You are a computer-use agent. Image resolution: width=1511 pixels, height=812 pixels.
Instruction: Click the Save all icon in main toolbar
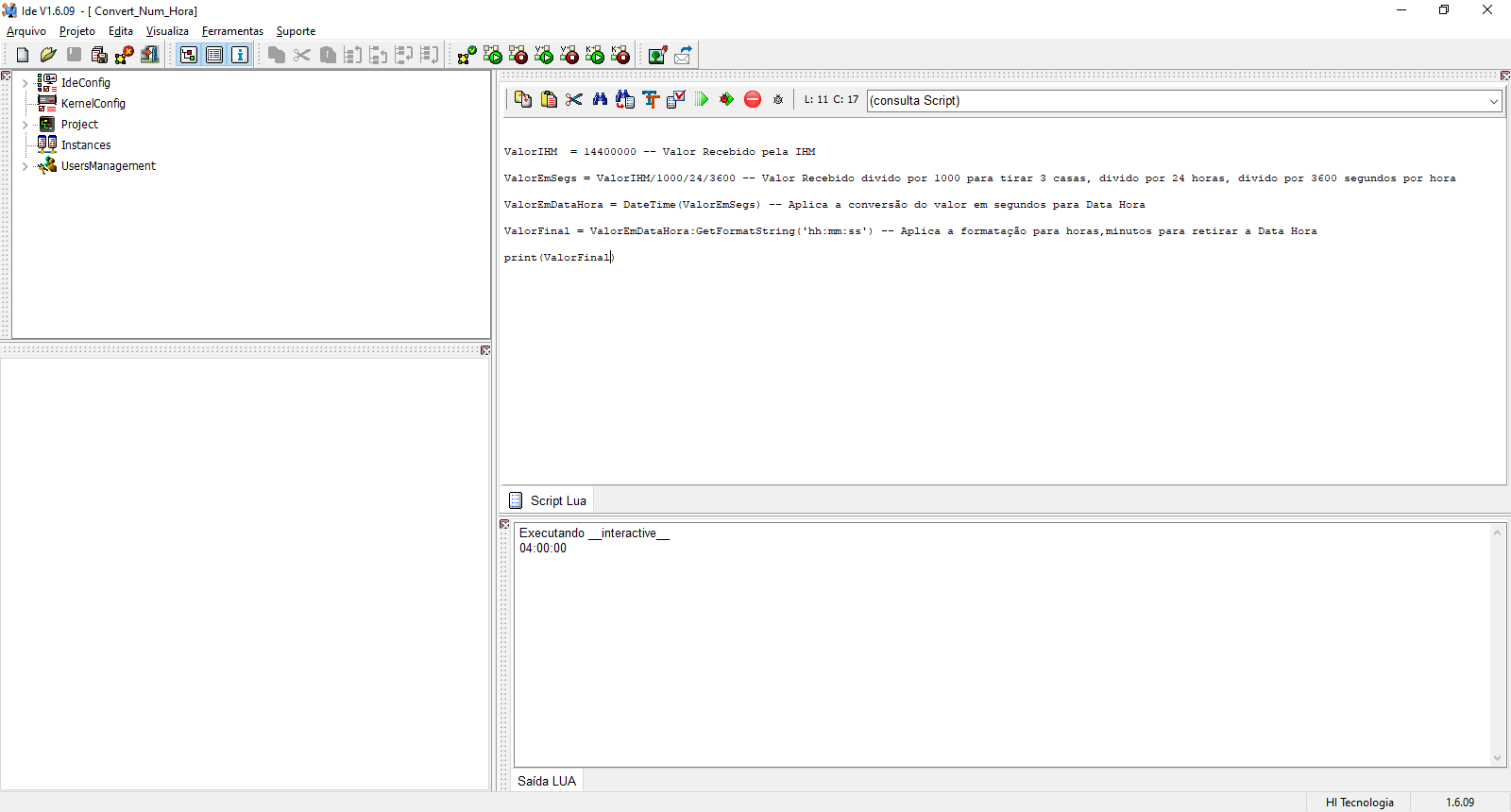point(99,55)
